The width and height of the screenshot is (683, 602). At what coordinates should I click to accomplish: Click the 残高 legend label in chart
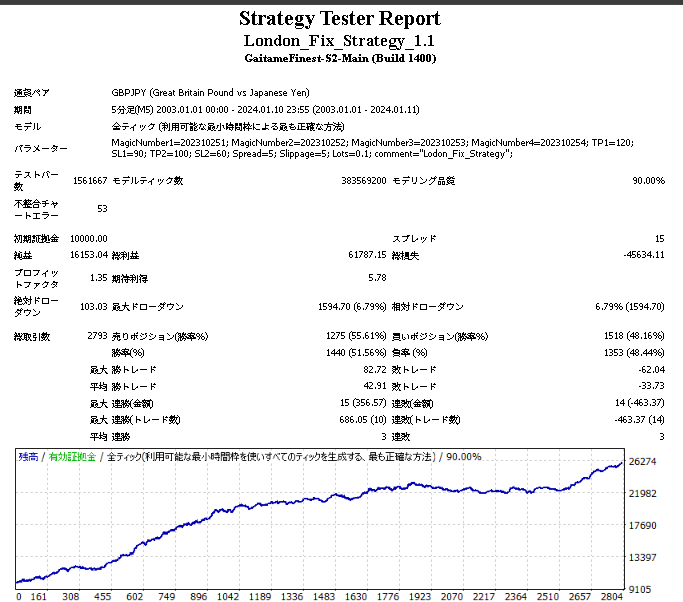pos(28,456)
